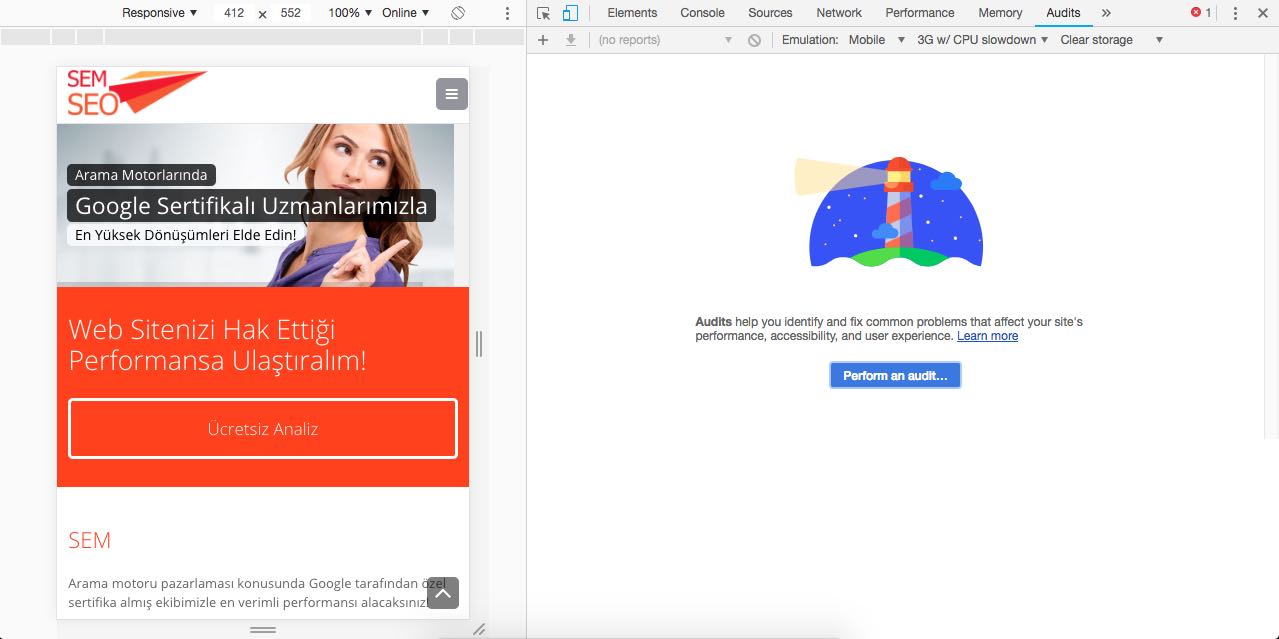Image resolution: width=1279 pixels, height=639 pixels.
Task: Click the viewport width input field
Action: tap(234, 13)
